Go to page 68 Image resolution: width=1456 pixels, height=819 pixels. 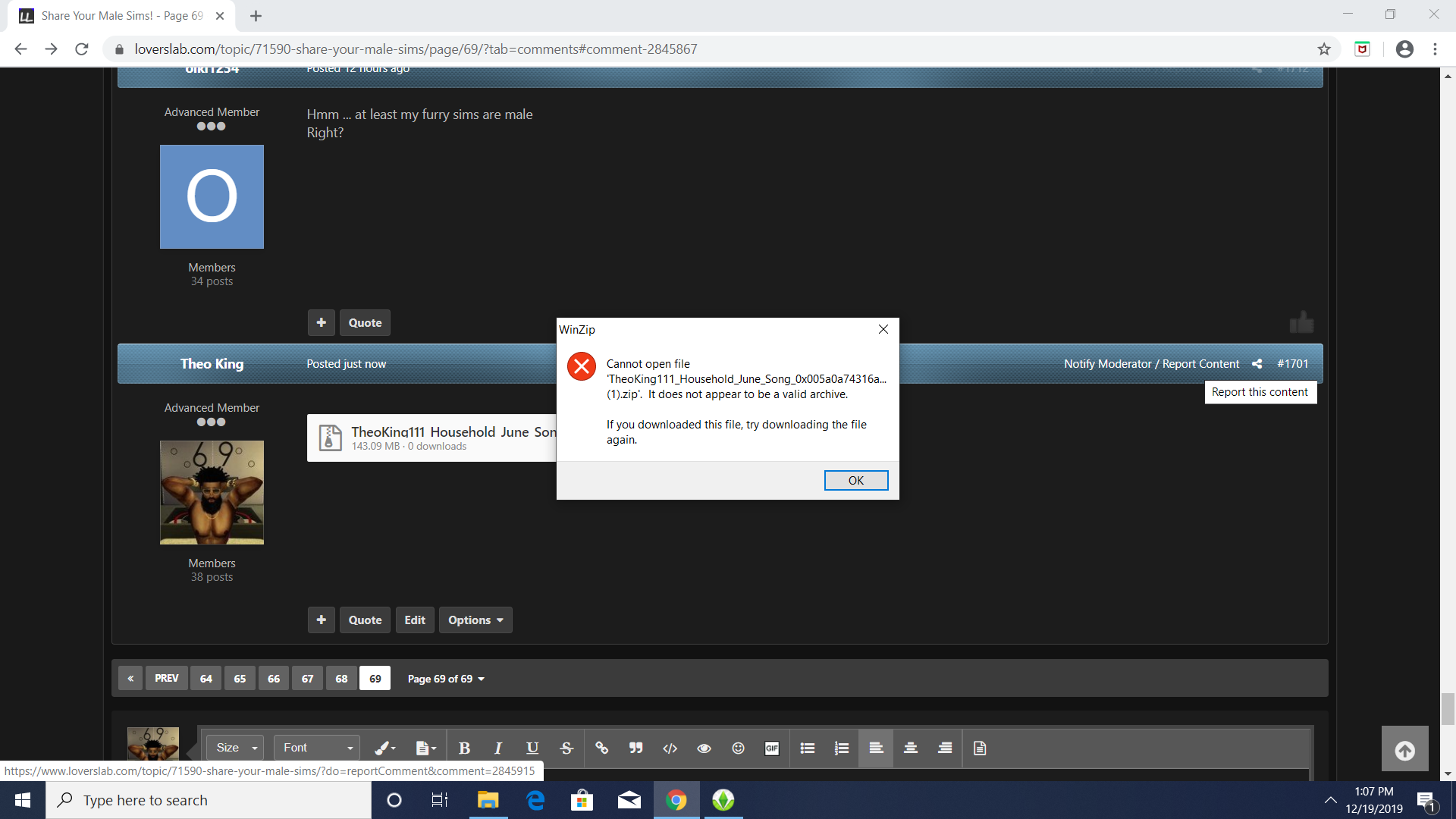341,678
